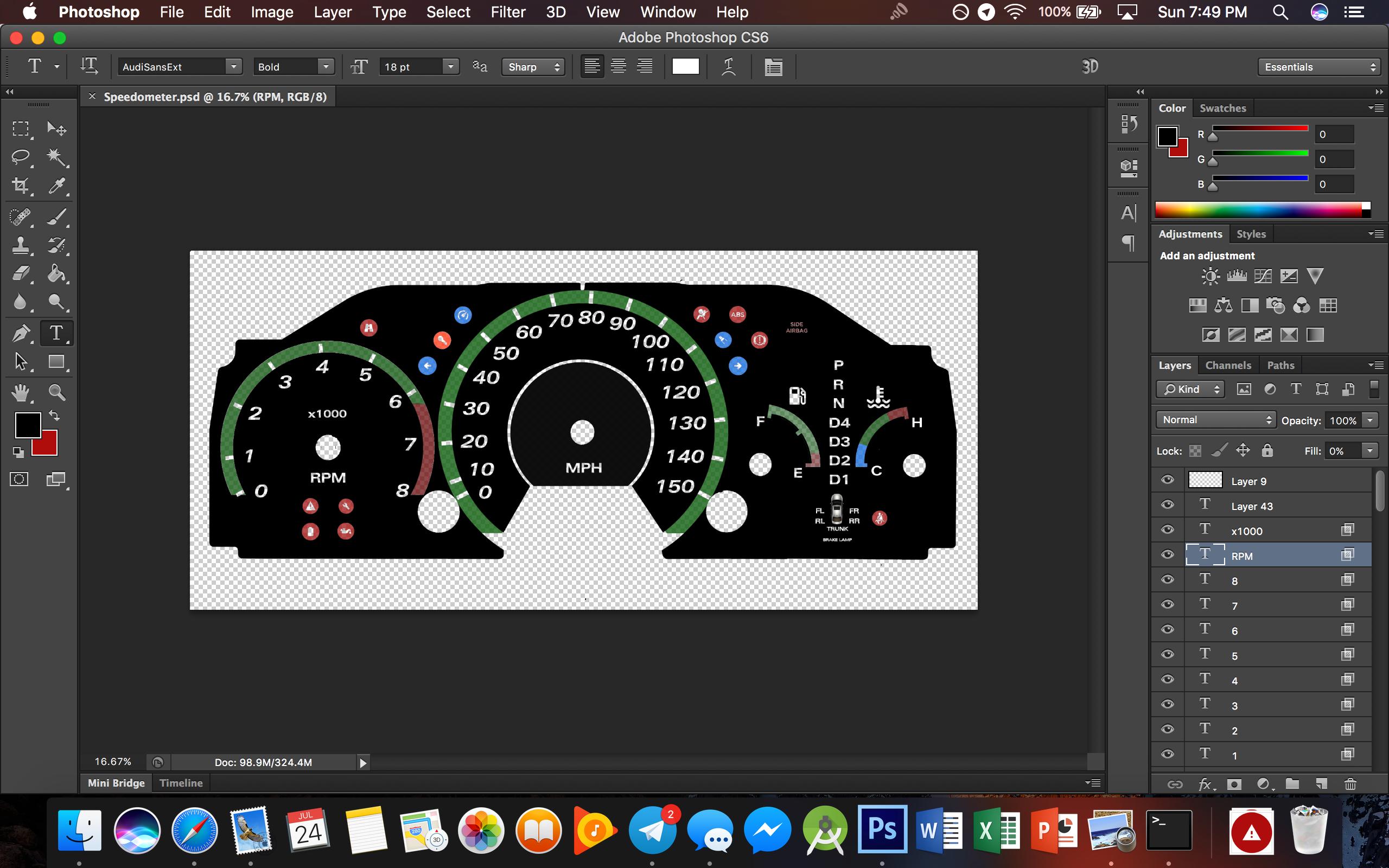Select the Lasso tool

point(21,157)
